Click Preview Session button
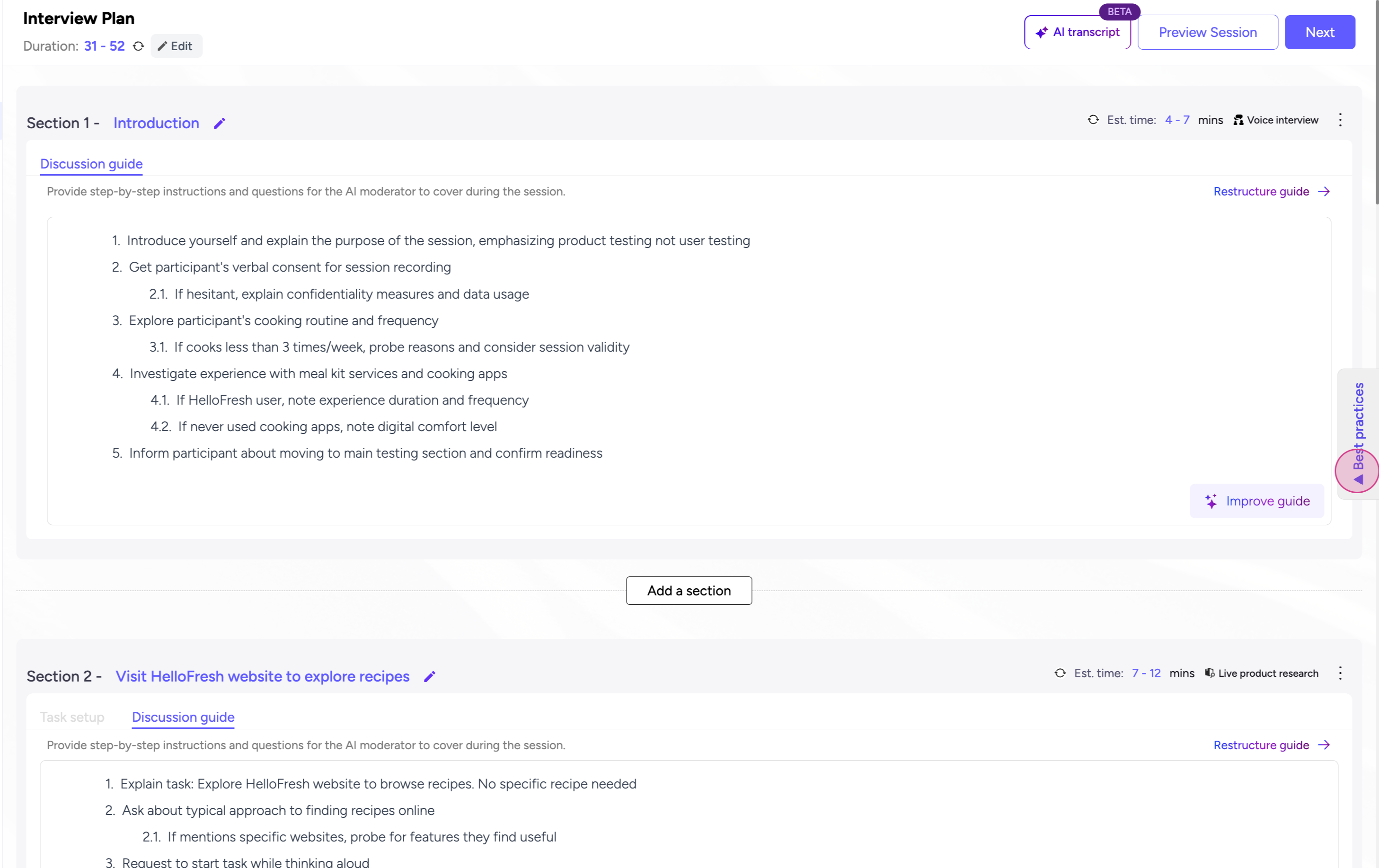The height and width of the screenshot is (868, 1379). [x=1207, y=32]
